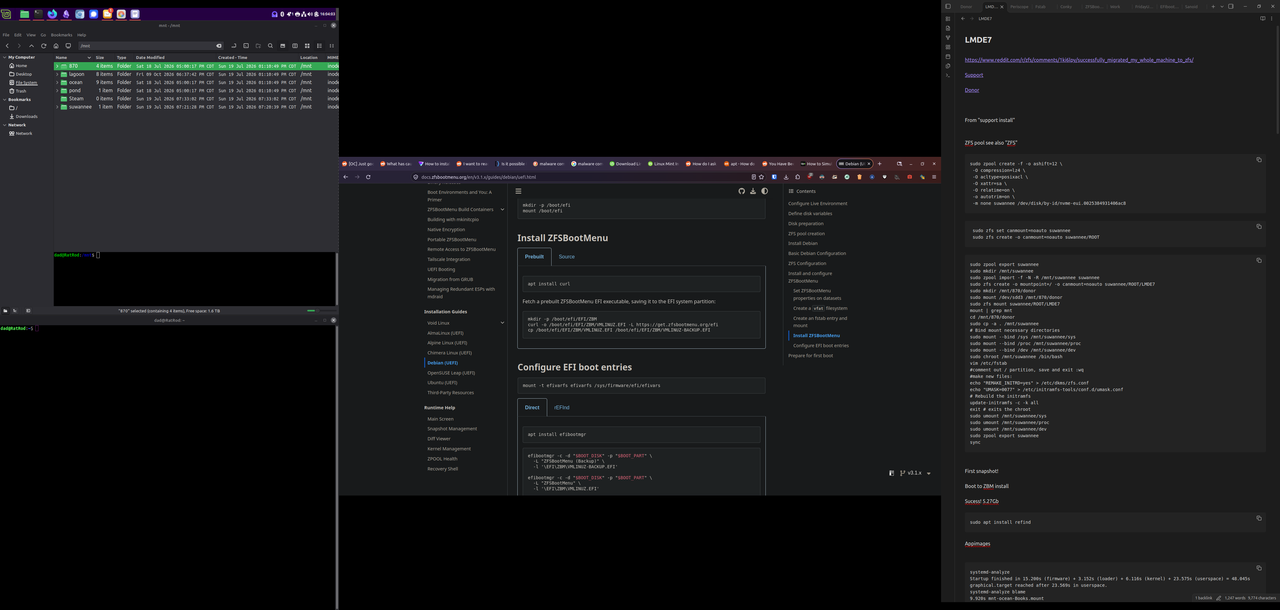Toggle Obsidian's right sidebar

1231,6
